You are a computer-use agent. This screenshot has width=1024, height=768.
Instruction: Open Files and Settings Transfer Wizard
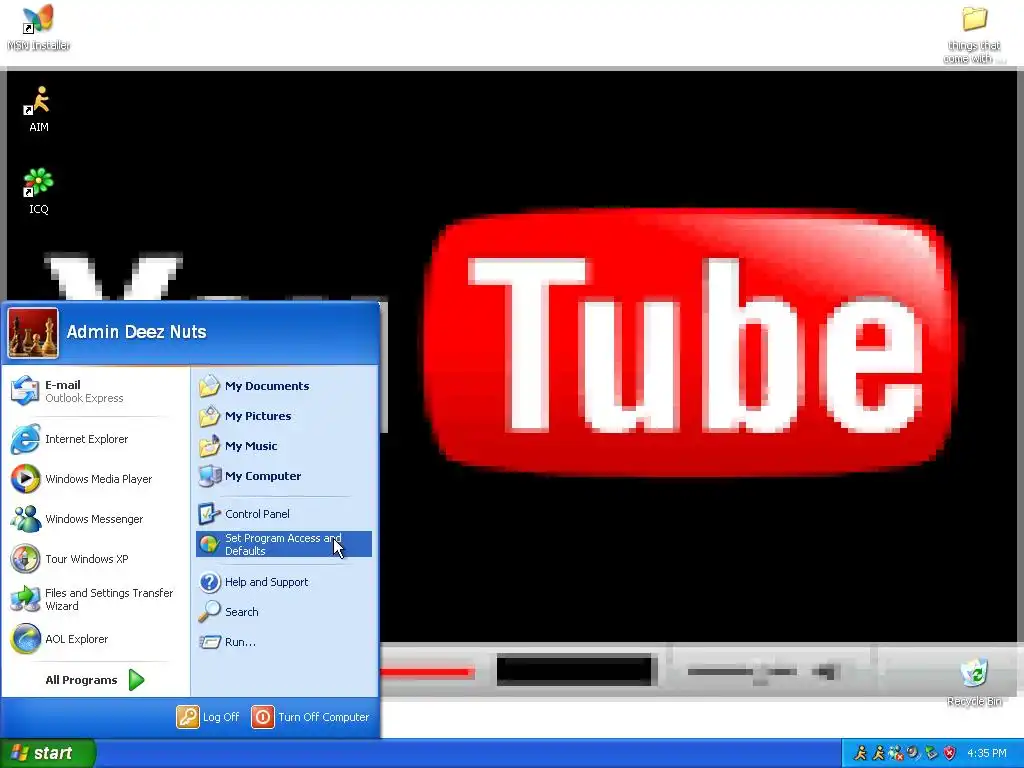pyautogui.click(x=94, y=599)
